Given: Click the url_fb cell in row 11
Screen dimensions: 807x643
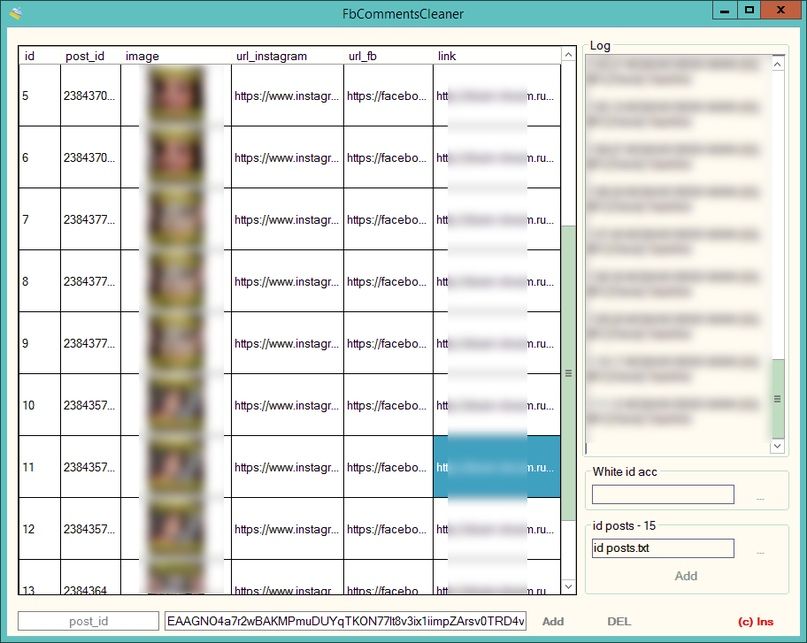Looking at the screenshot, I should click(x=389, y=467).
